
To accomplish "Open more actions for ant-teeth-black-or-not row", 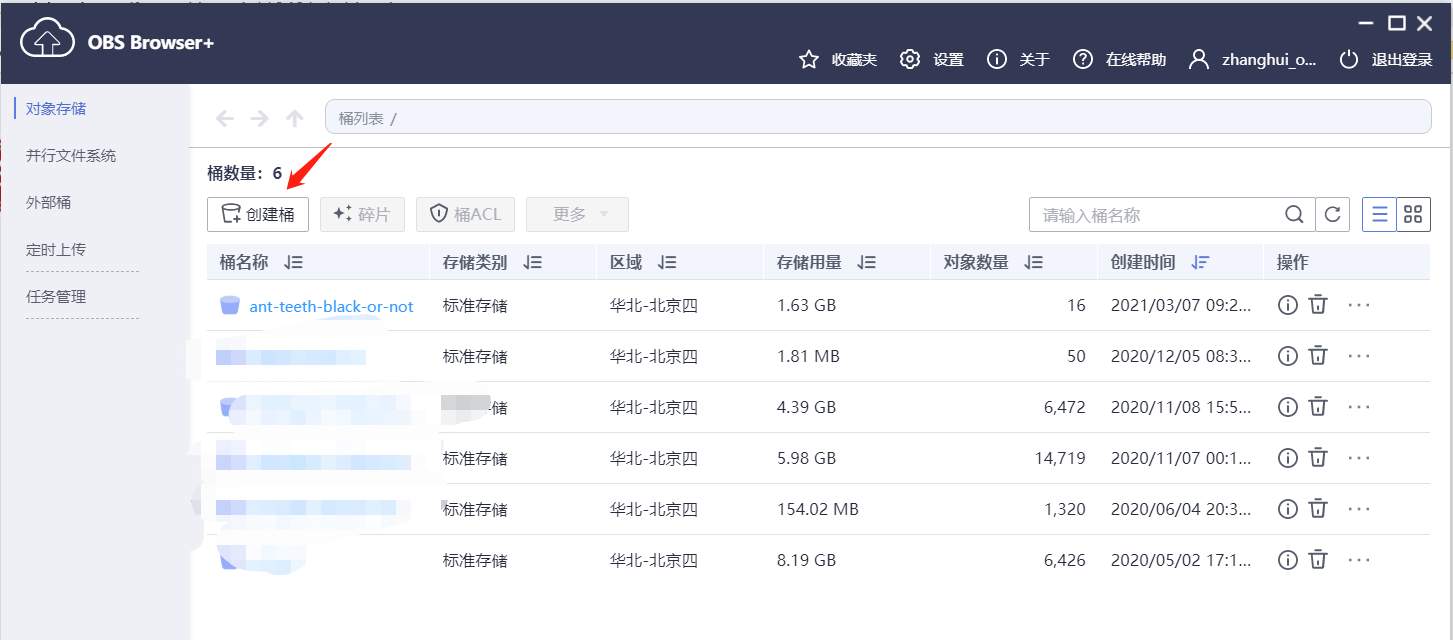I will tap(1358, 305).
